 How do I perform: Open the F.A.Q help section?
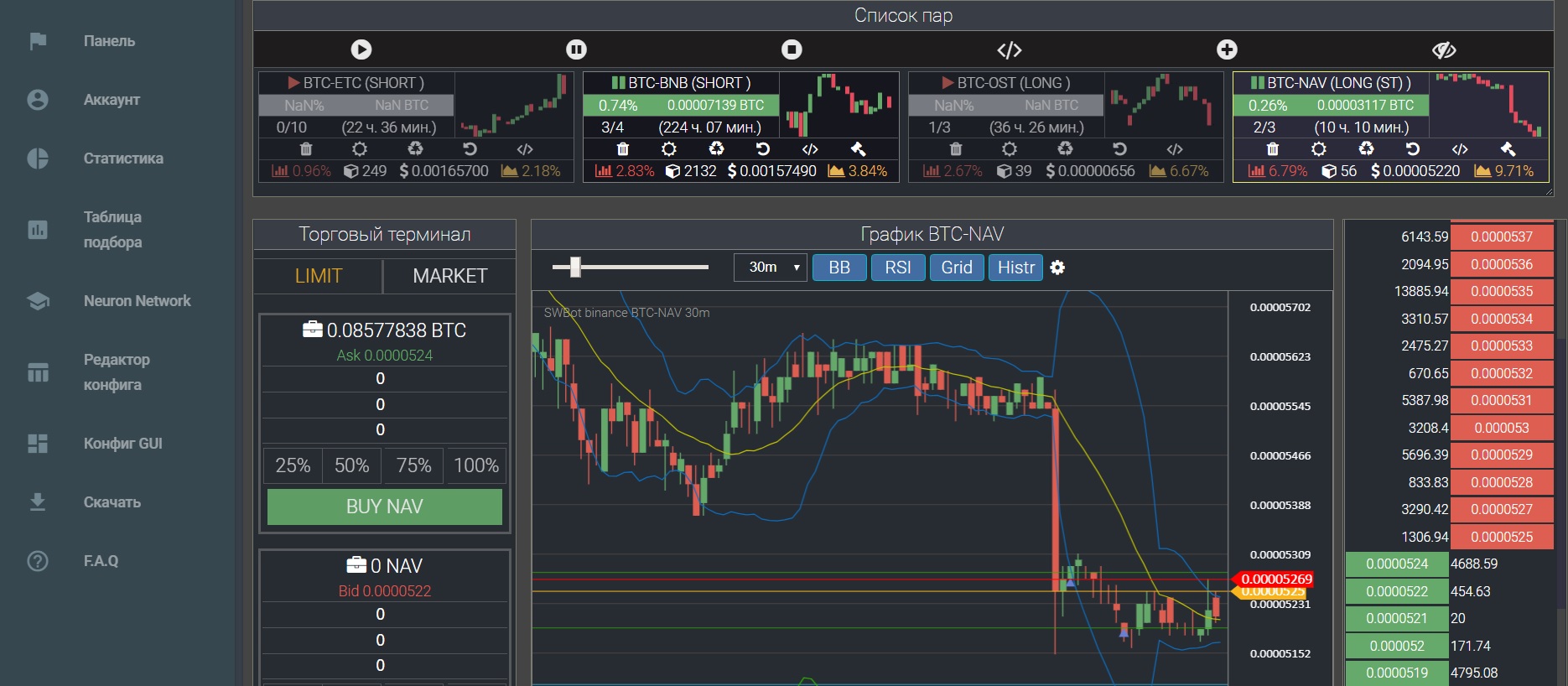101,561
